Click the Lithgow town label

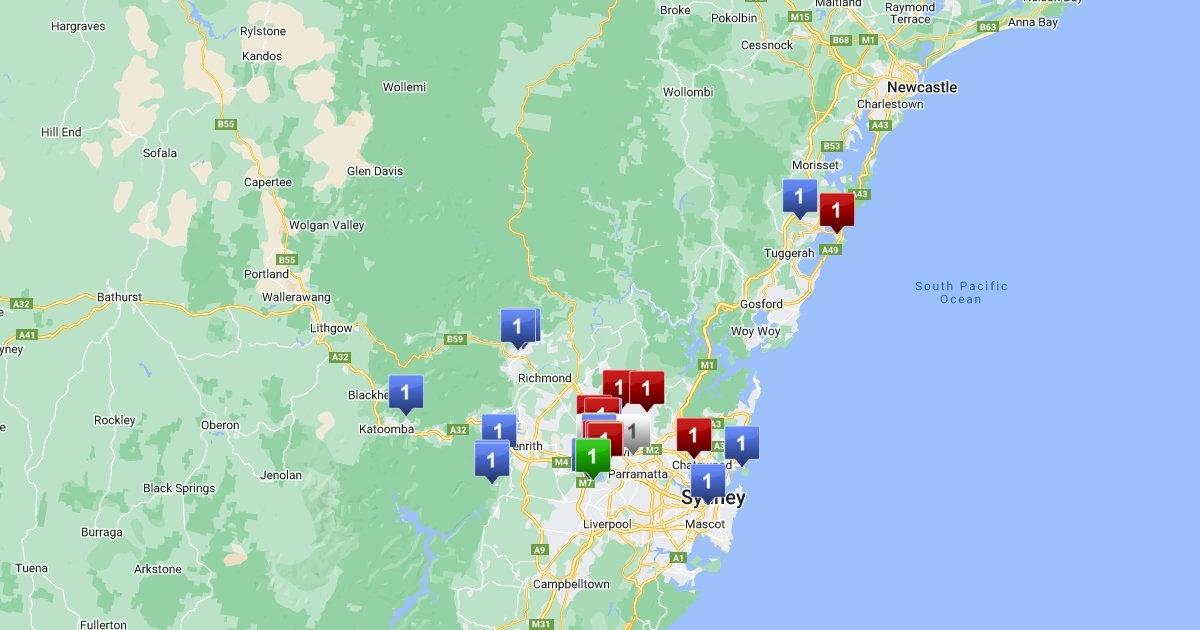[x=331, y=328]
